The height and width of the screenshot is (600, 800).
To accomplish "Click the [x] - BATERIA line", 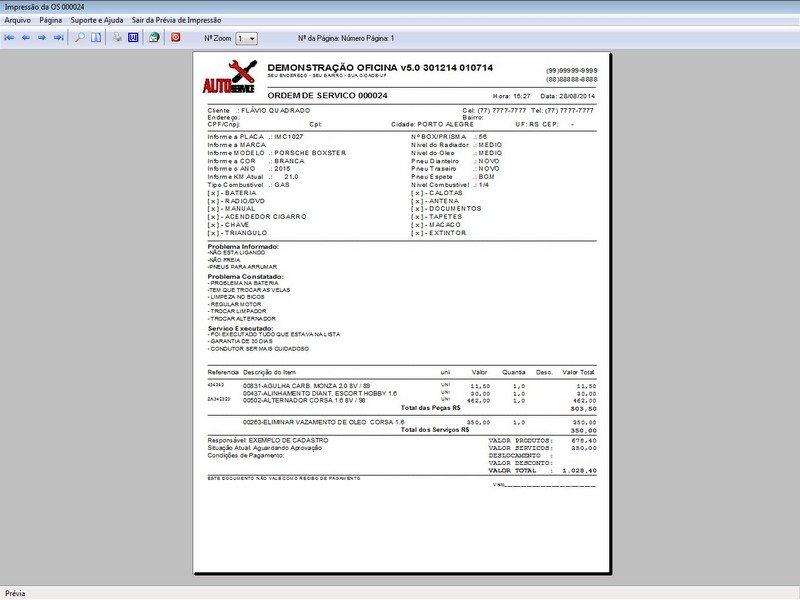I will click(232, 193).
